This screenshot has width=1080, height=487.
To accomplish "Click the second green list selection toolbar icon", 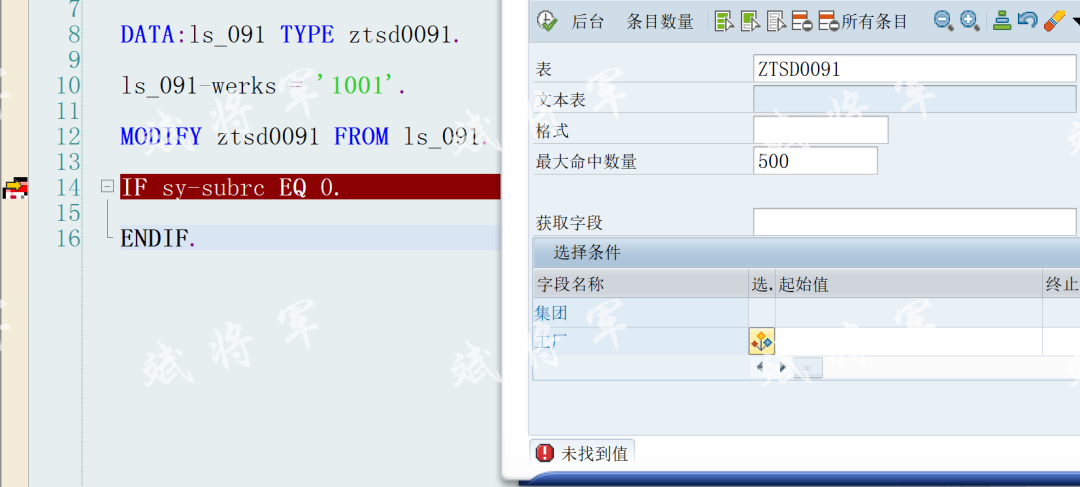I will (750, 21).
